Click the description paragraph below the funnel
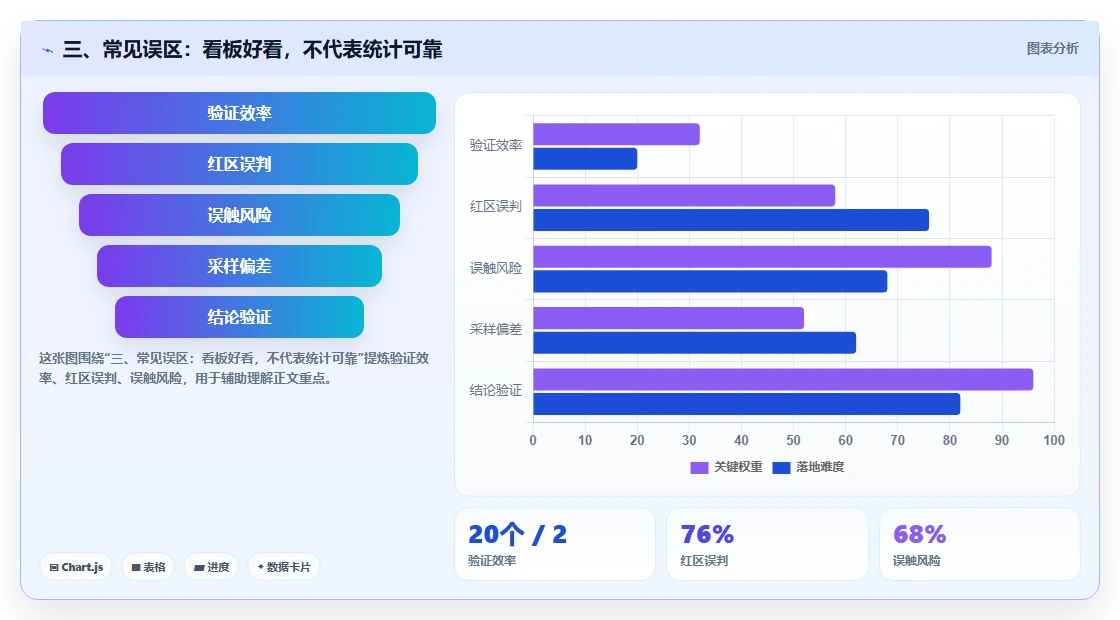The image size is (1120, 620). [x=234, y=368]
